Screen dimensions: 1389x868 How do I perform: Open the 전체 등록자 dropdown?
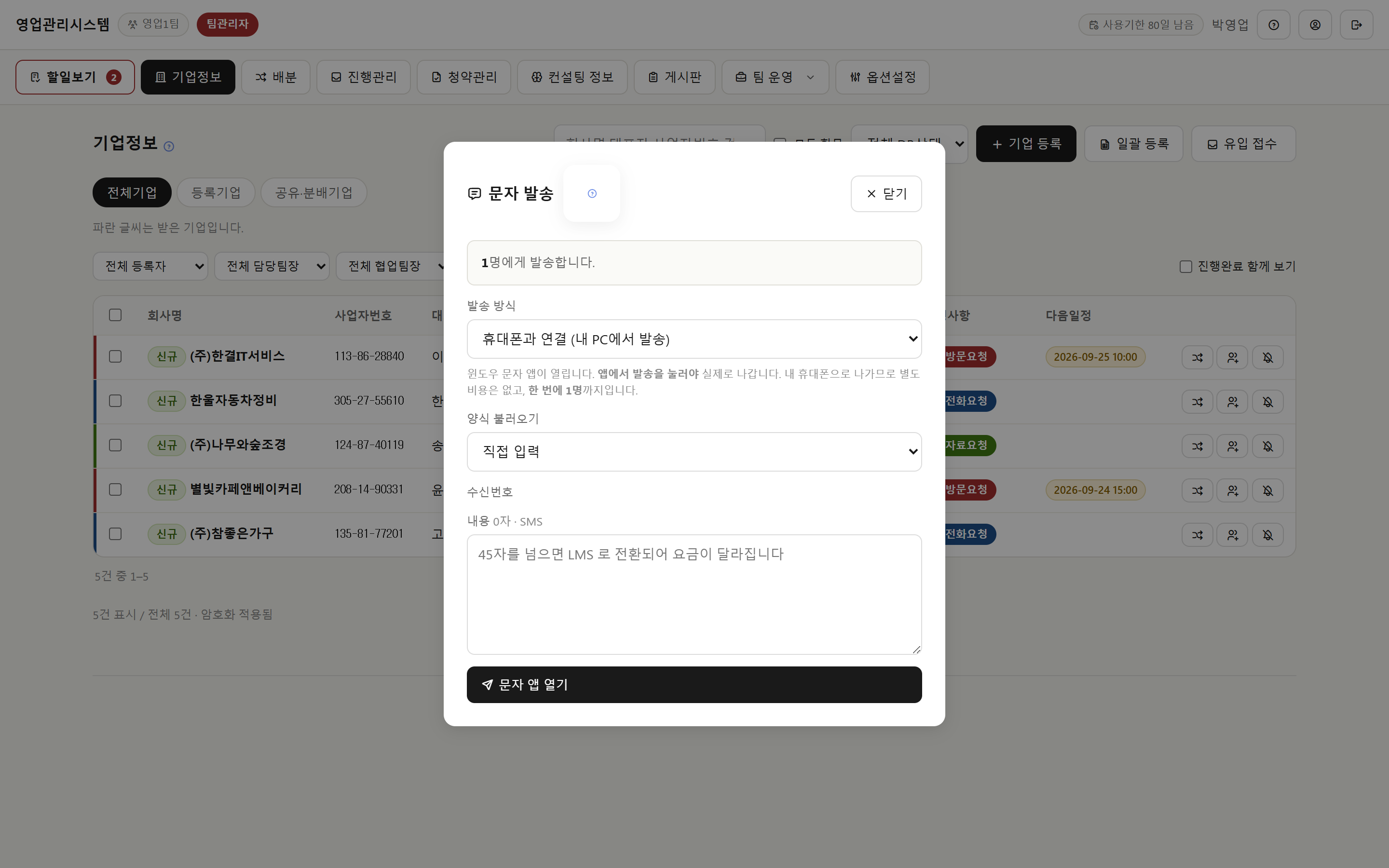[150, 266]
